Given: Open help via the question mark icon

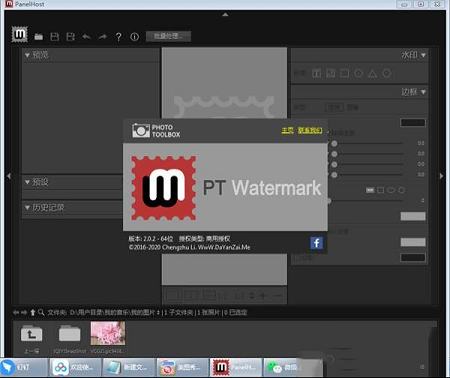Looking at the screenshot, I should [118, 37].
